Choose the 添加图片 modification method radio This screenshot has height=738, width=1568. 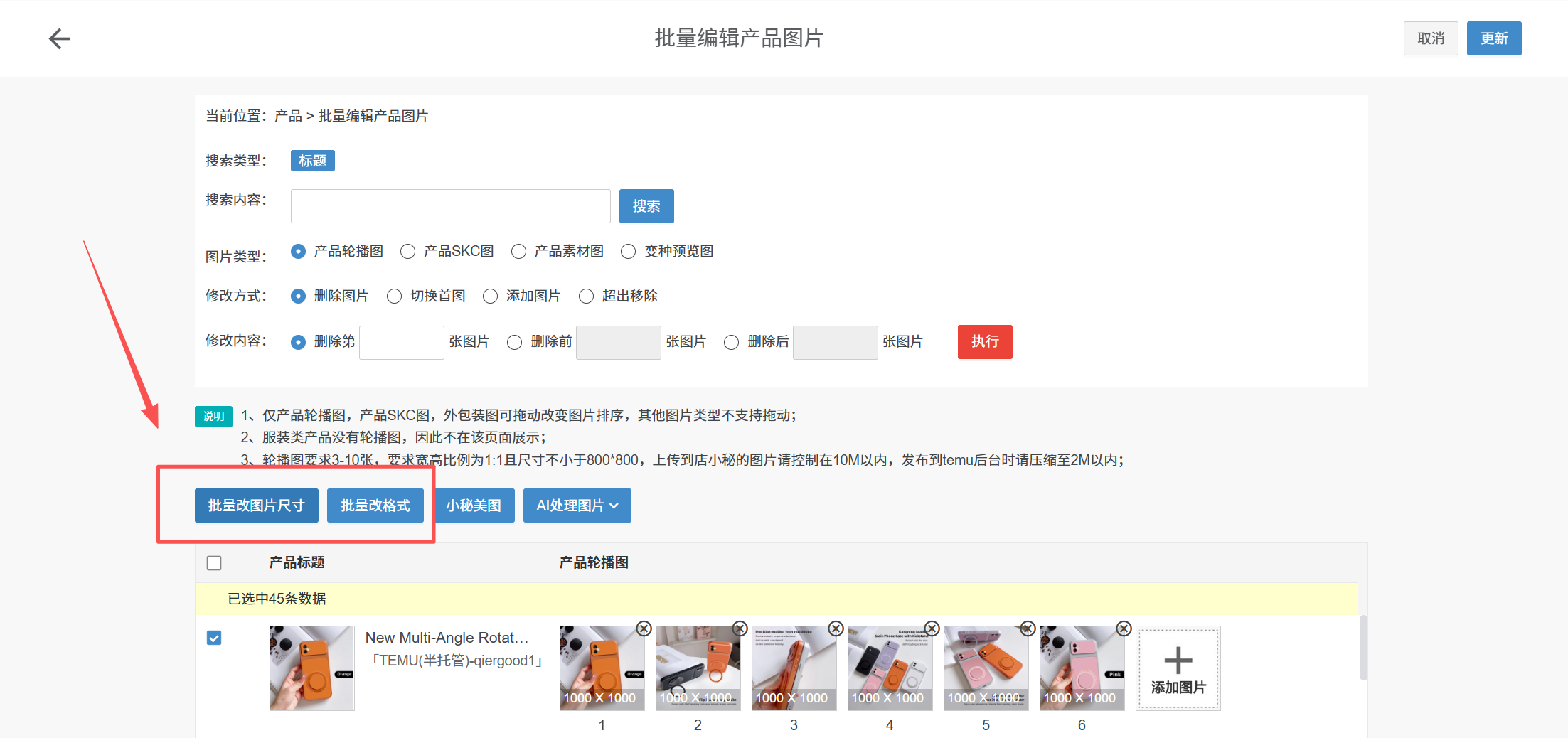pyautogui.click(x=491, y=296)
